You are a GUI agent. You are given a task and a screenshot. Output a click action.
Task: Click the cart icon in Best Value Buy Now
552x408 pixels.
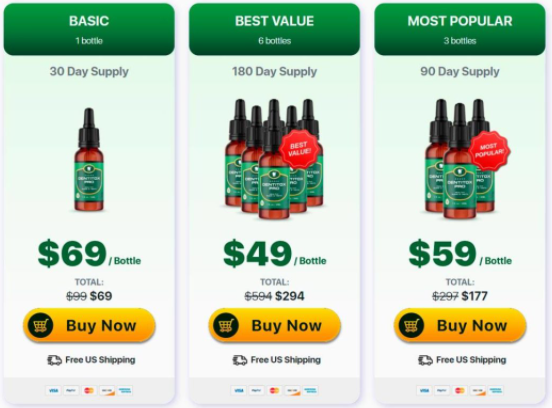click(x=226, y=325)
